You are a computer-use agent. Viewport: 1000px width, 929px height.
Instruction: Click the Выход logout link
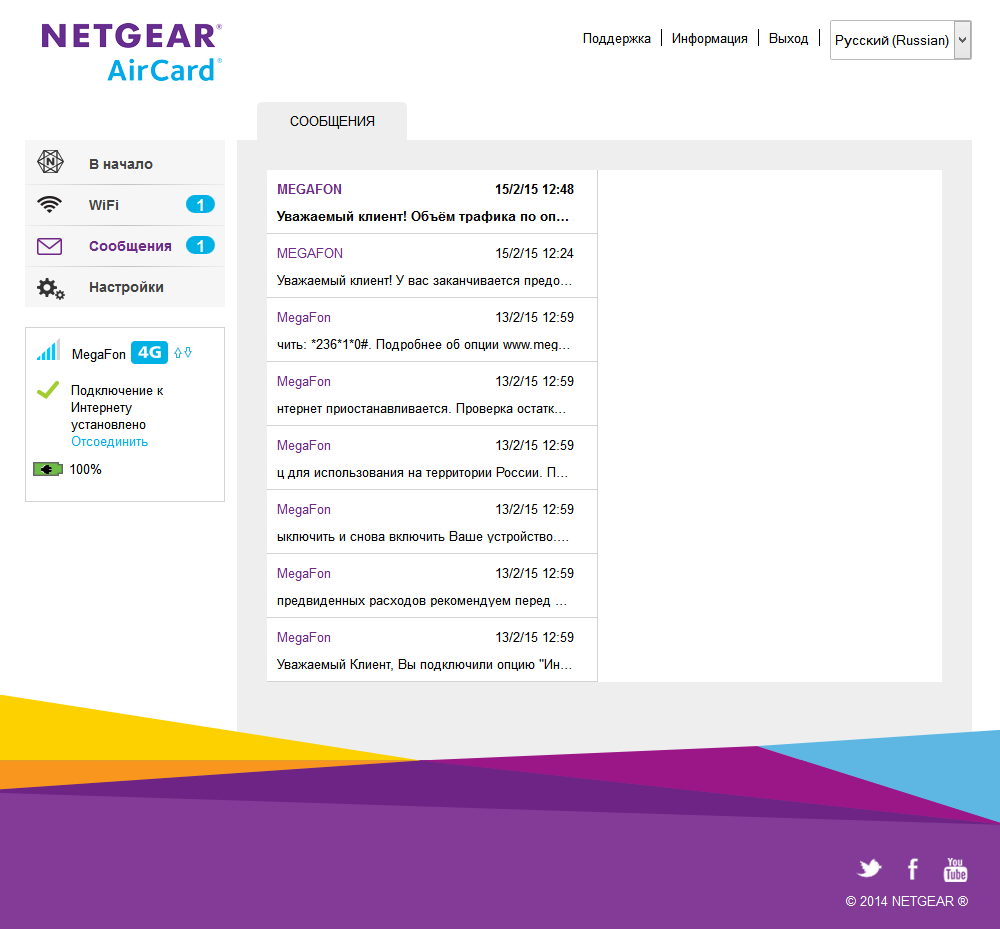pyautogui.click(x=788, y=38)
